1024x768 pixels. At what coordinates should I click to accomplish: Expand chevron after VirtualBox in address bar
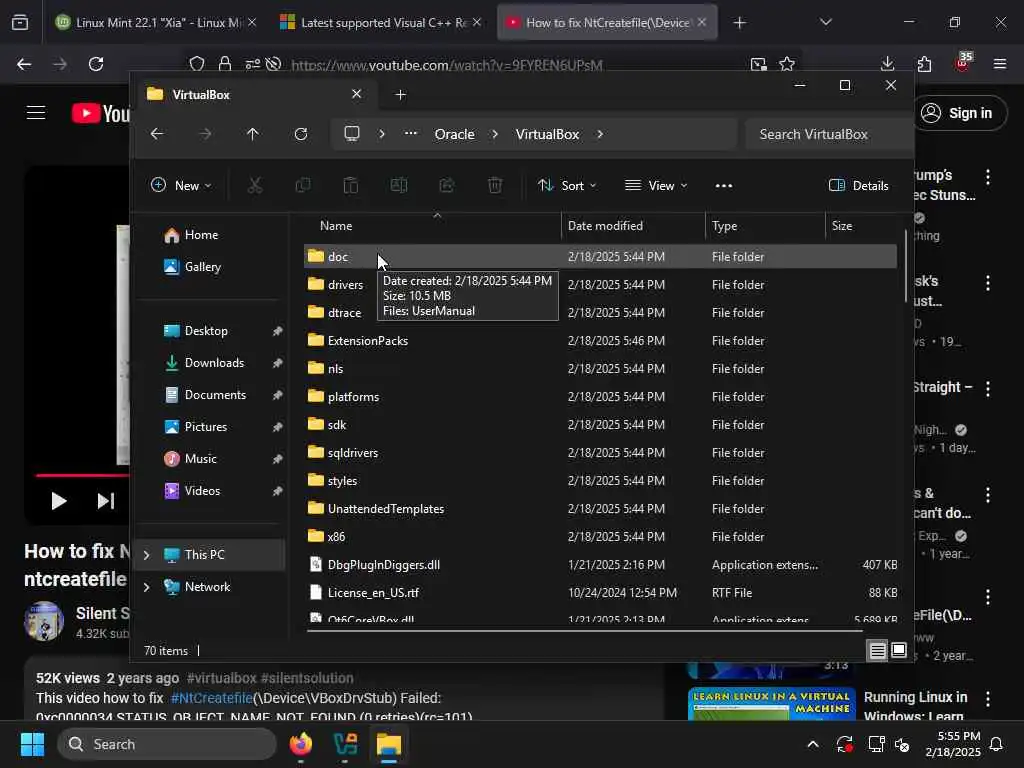pos(600,134)
